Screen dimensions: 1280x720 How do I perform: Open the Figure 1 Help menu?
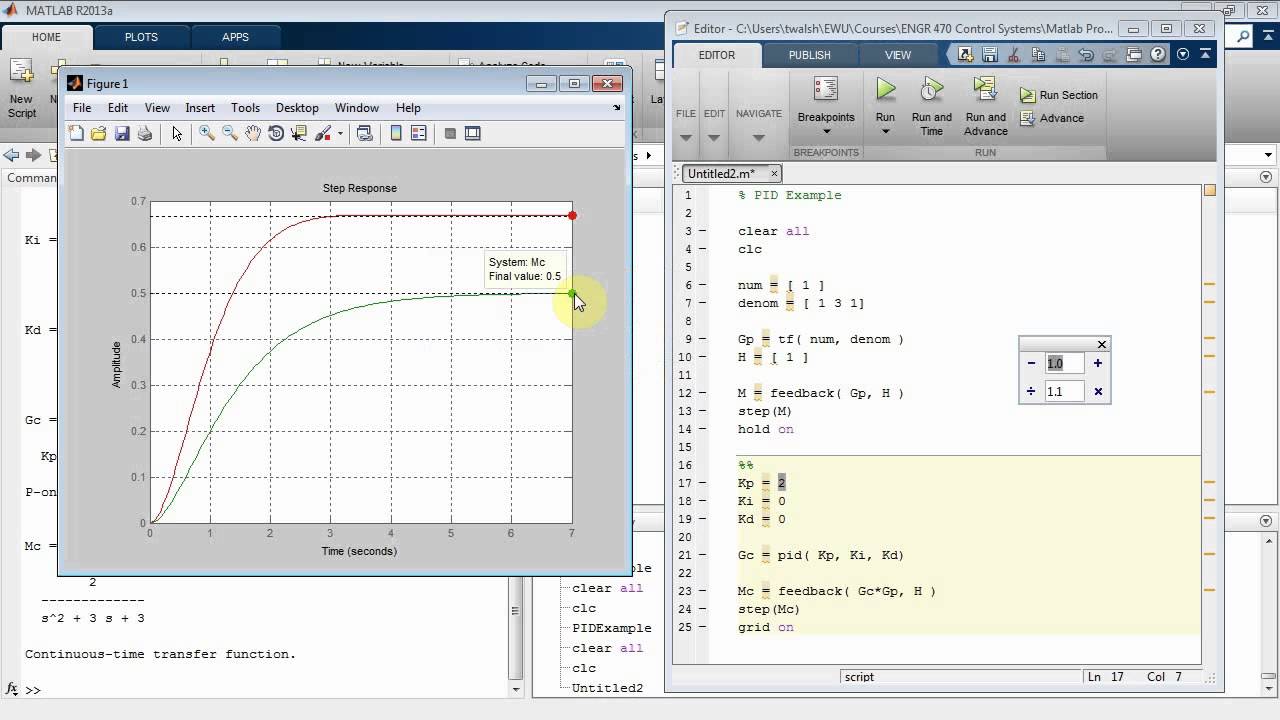coord(408,108)
